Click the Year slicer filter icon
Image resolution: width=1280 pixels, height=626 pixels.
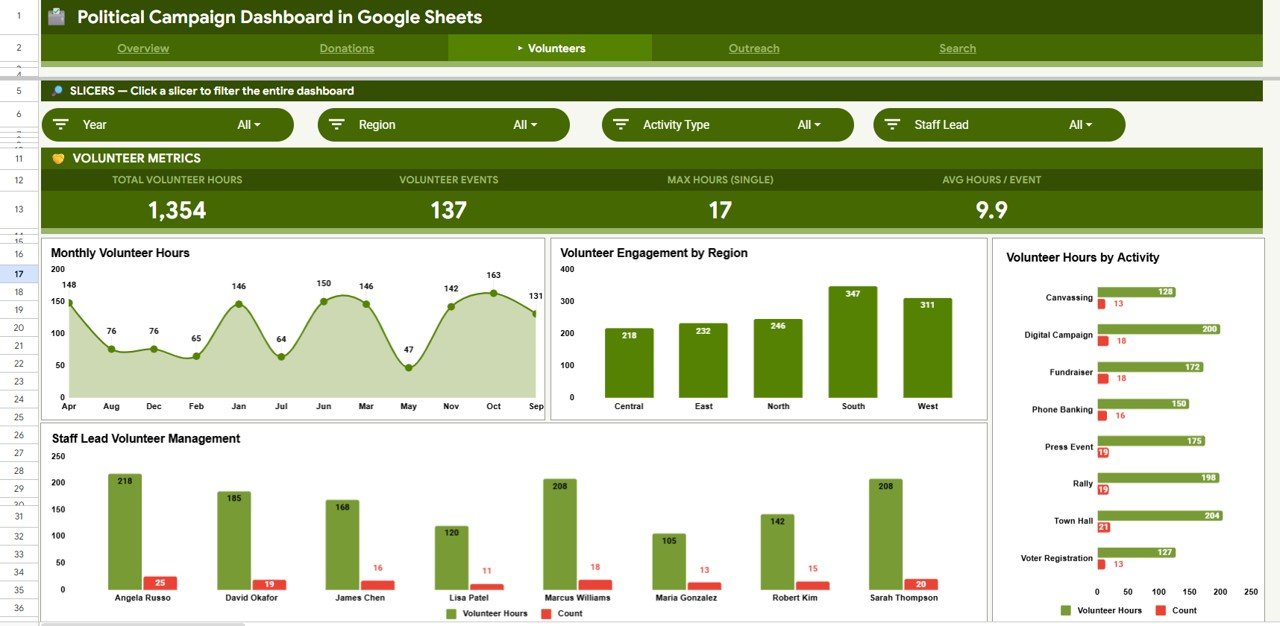coord(61,125)
